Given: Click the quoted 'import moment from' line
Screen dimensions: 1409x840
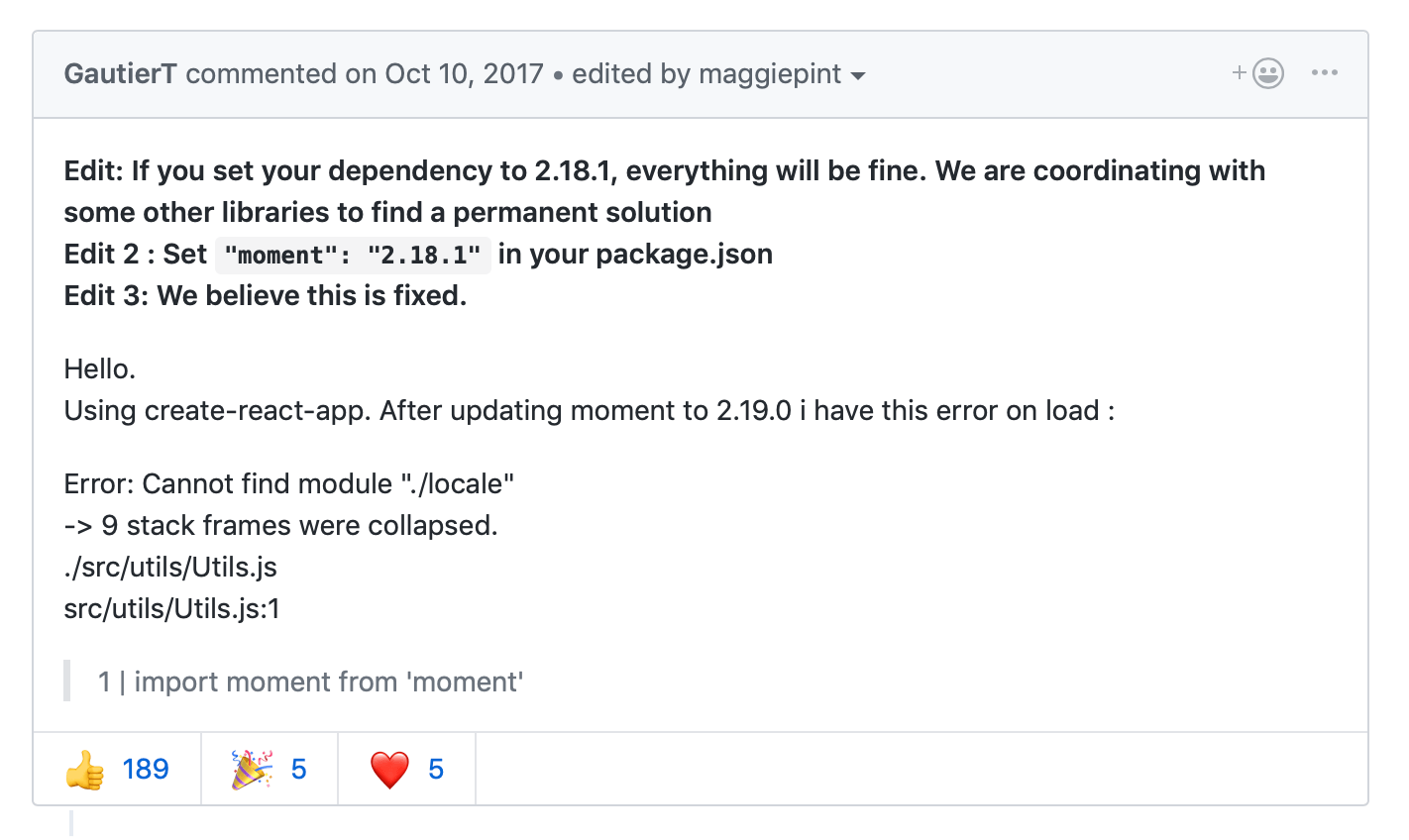Looking at the screenshot, I should click(310, 682).
